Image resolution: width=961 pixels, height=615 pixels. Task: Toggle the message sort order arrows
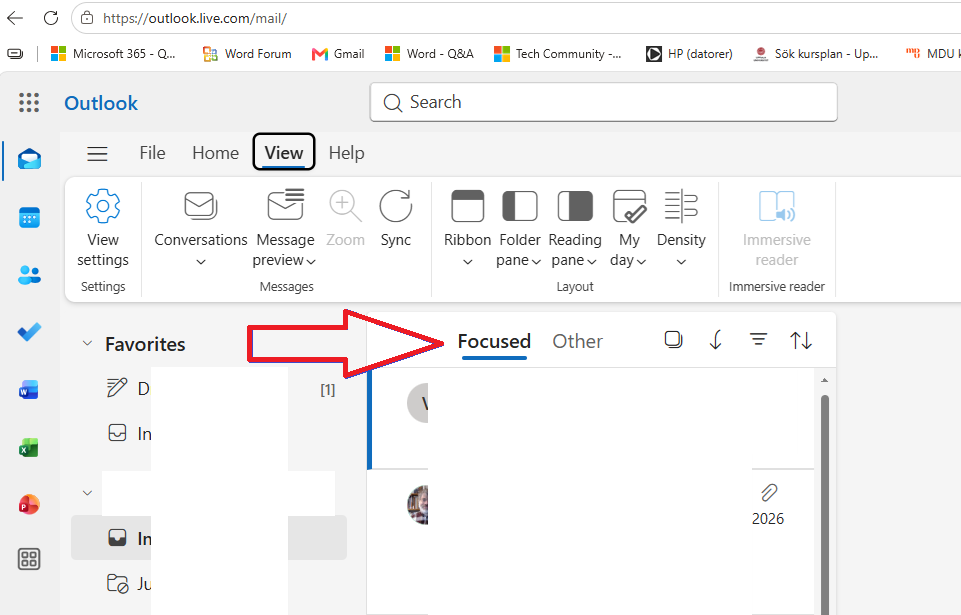(x=801, y=340)
